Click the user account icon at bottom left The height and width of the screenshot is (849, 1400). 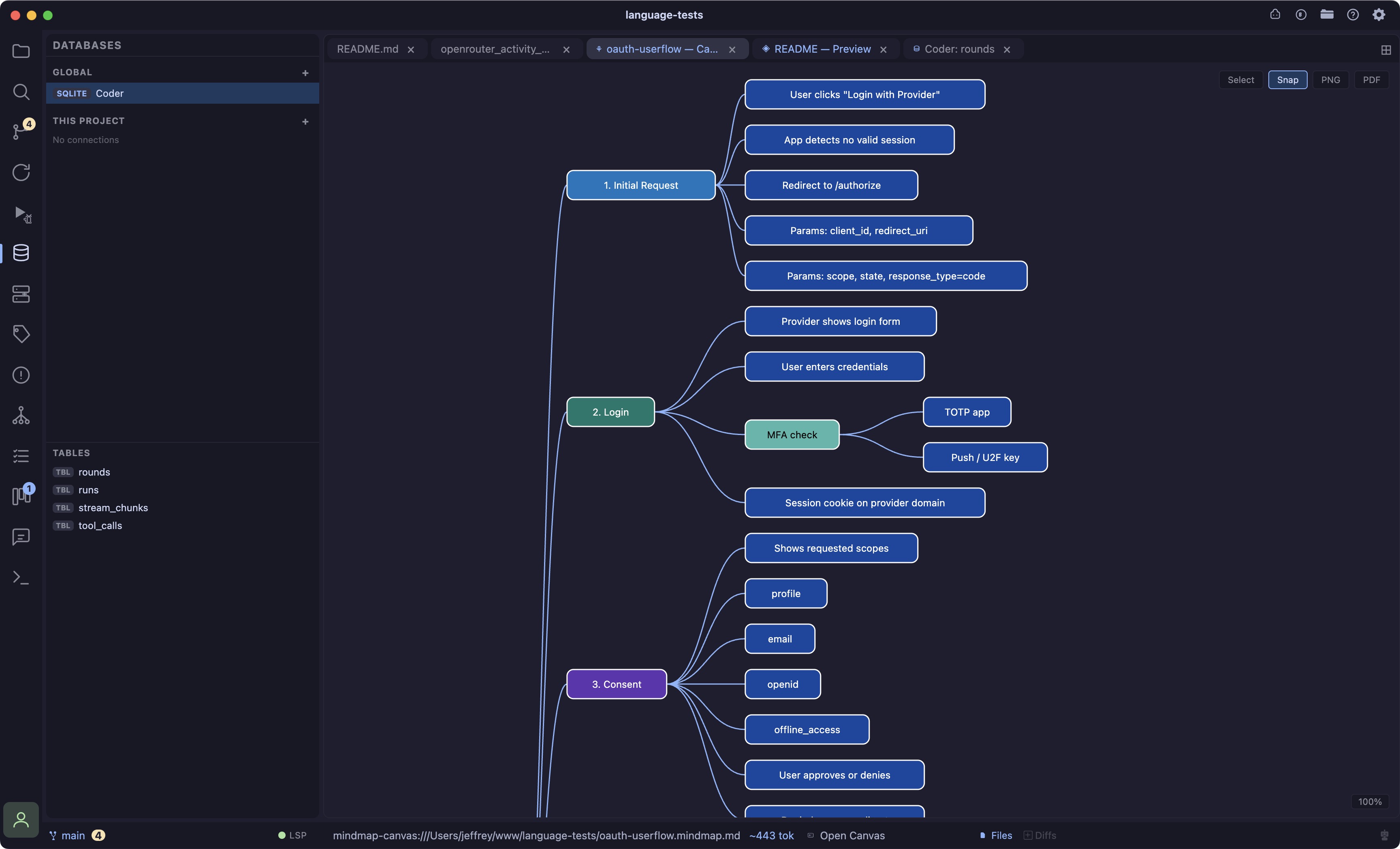pos(21,819)
